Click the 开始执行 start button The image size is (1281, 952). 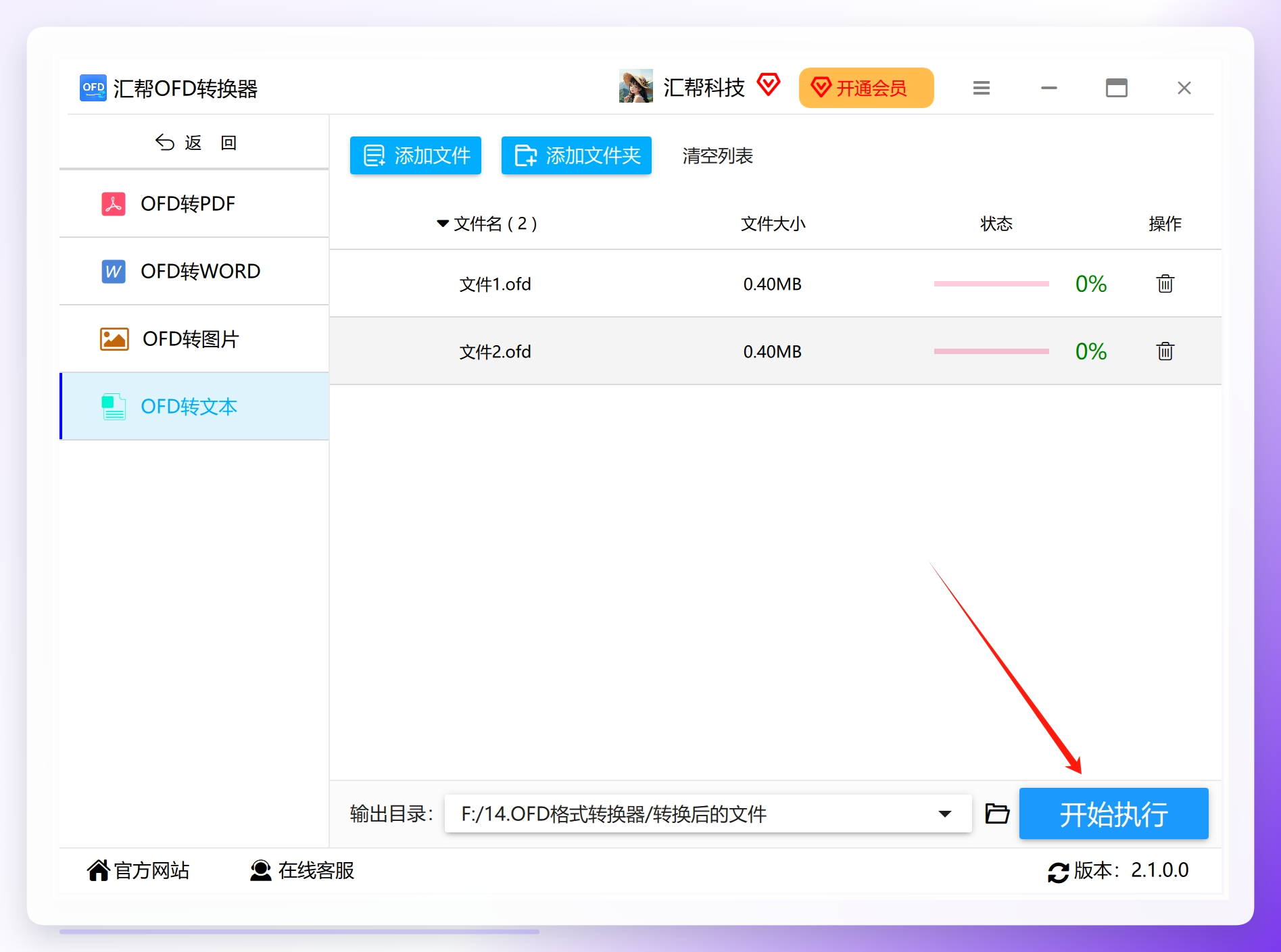pyautogui.click(x=1113, y=813)
